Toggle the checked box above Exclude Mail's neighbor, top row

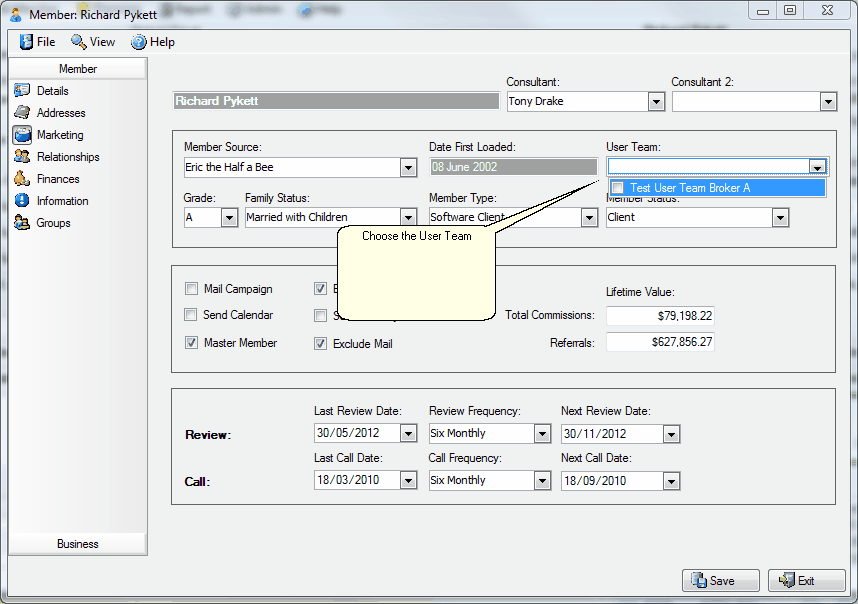pos(320,288)
